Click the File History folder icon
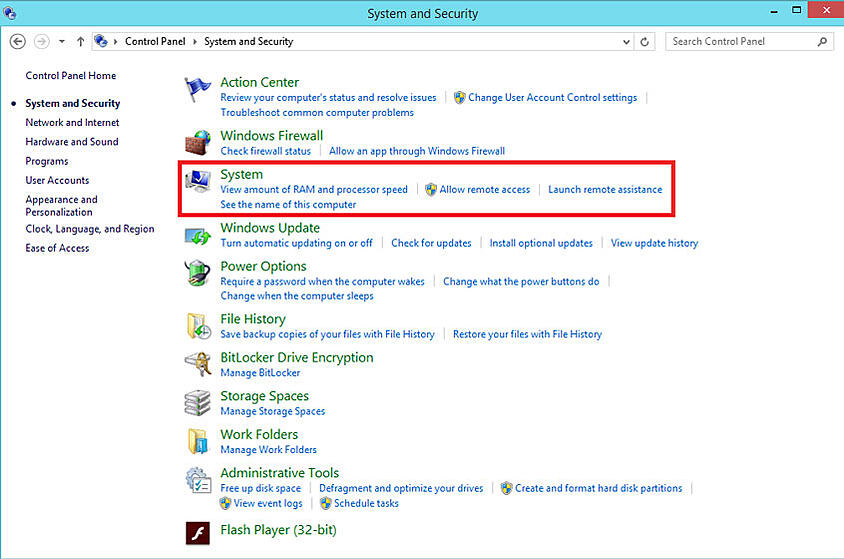 [x=198, y=326]
